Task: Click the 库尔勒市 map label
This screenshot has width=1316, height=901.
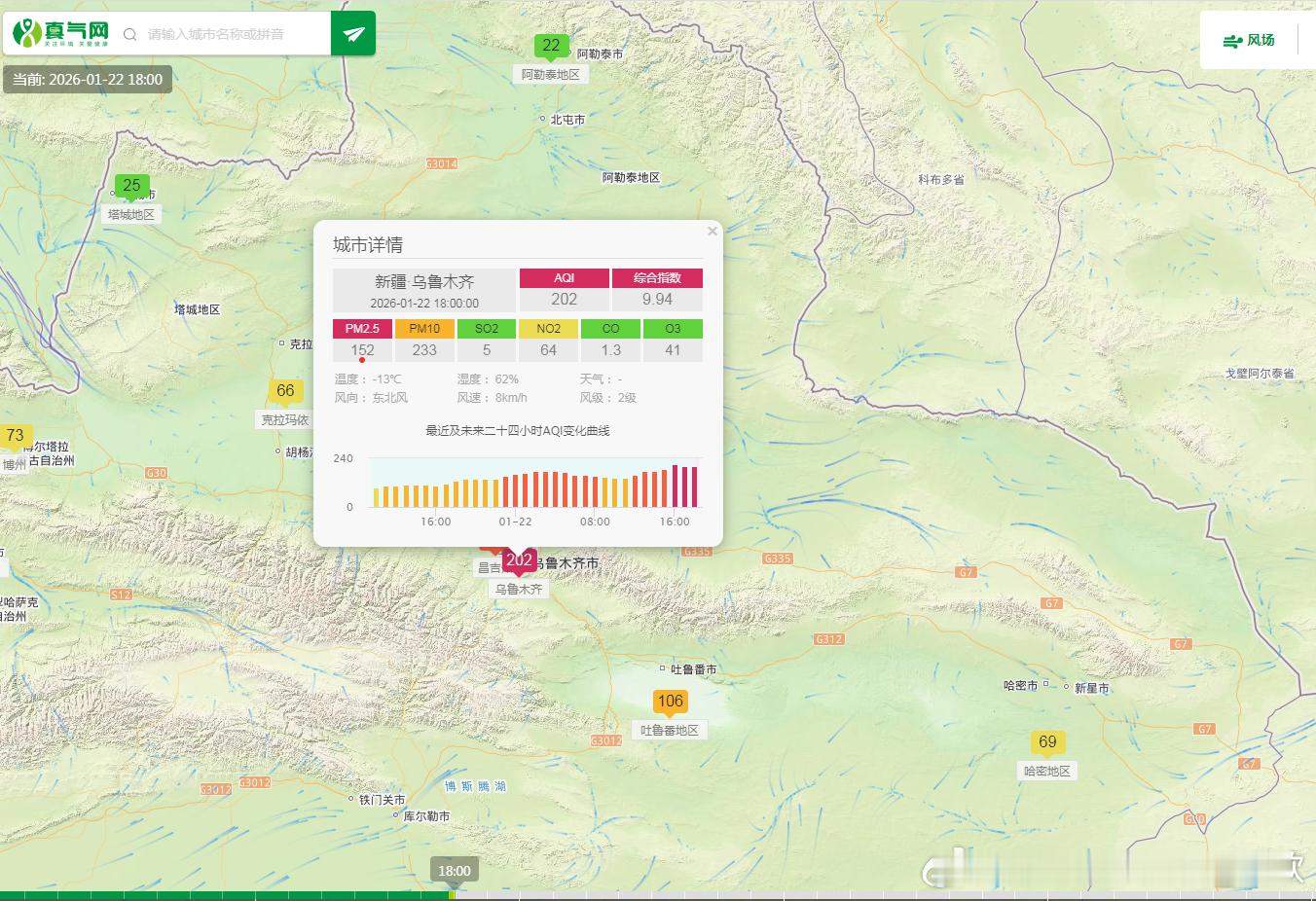Action: click(x=427, y=816)
